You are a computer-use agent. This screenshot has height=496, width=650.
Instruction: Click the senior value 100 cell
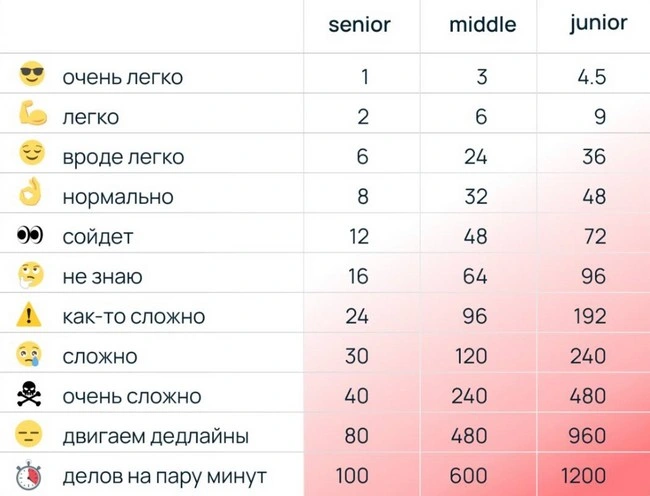tap(351, 476)
